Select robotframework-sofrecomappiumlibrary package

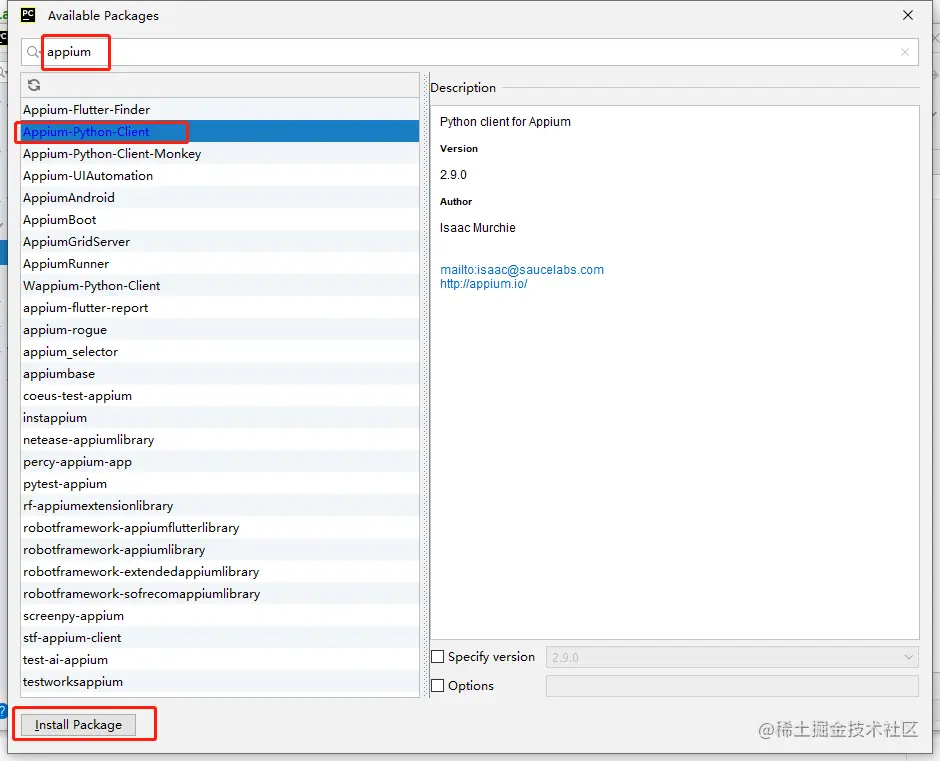pyautogui.click(x=220, y=593)
